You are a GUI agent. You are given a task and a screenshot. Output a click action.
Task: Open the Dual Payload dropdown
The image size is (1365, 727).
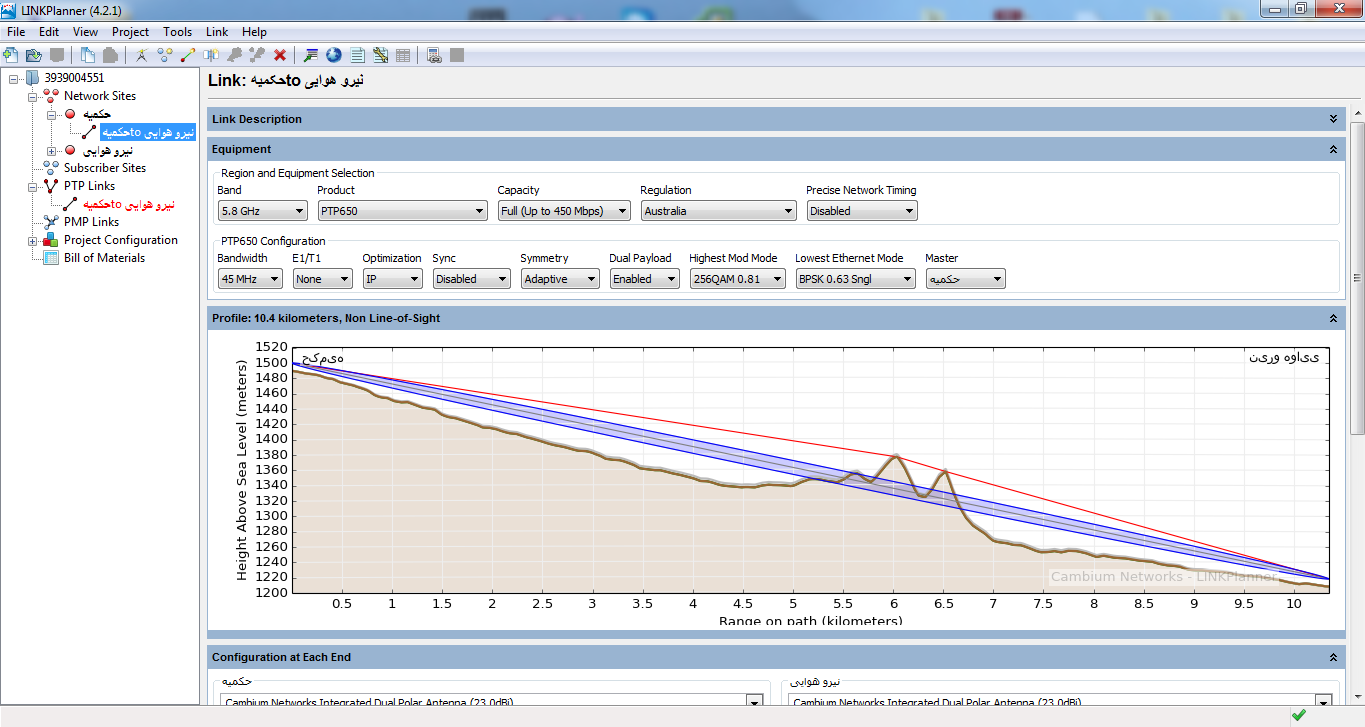tap(645, 279)
